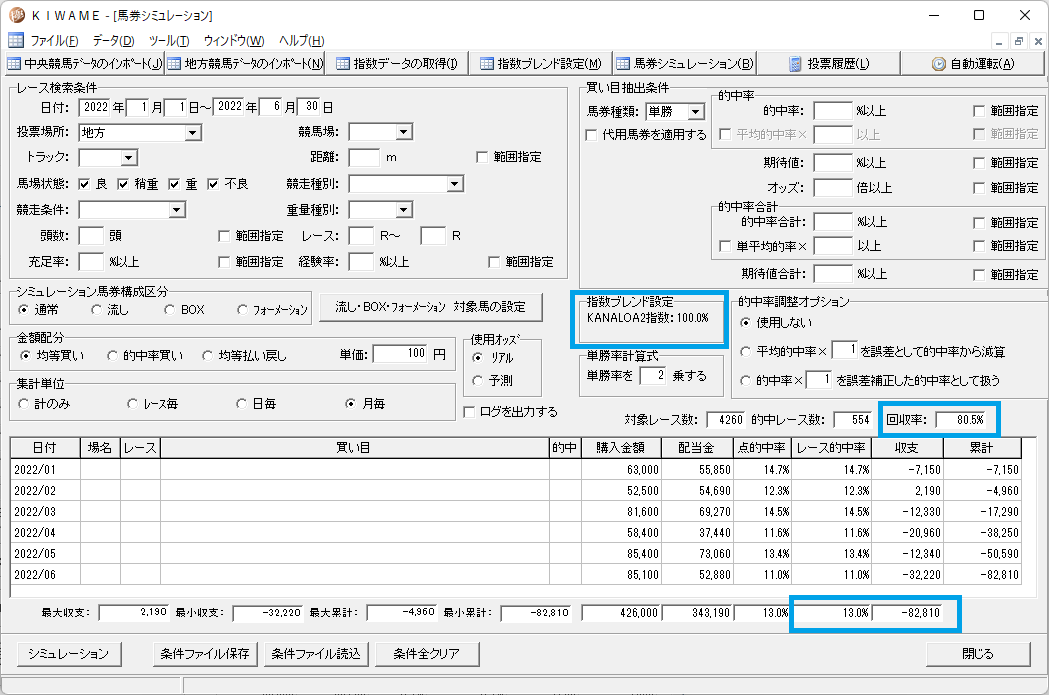Image resolution: width=1049 pixels, height=695 pixels.
Task: Click the 距離 input field
Action: pyautogui.click(x=364, y=158)
